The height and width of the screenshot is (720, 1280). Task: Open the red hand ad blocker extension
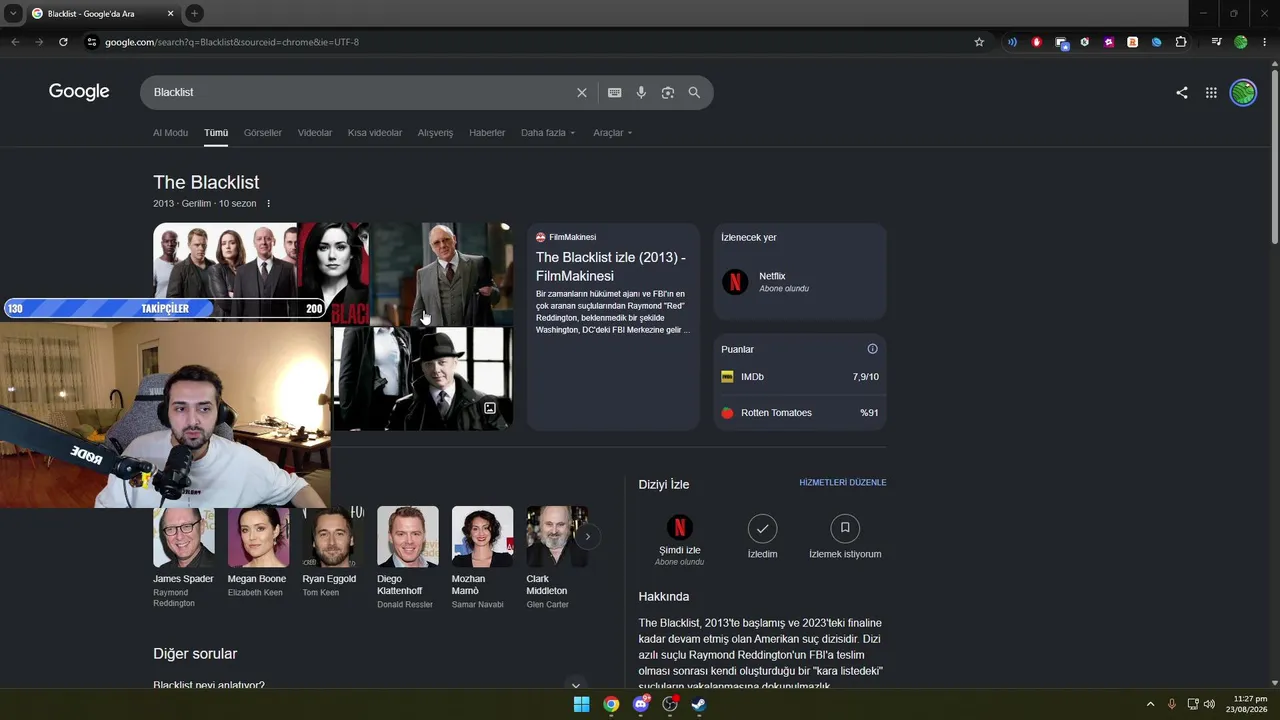pos(1037,42)
